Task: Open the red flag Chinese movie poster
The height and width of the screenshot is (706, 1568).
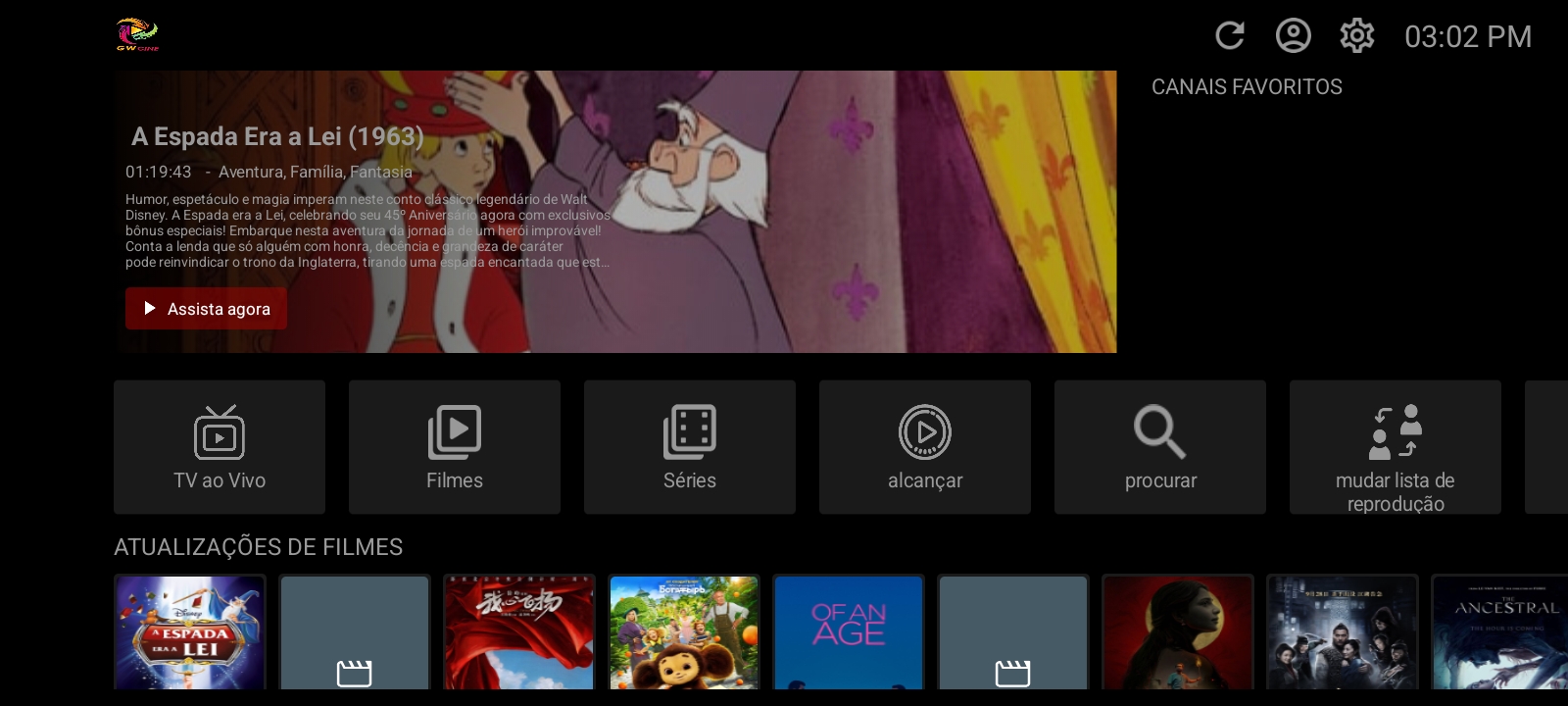Action: (x=519, y=632)
